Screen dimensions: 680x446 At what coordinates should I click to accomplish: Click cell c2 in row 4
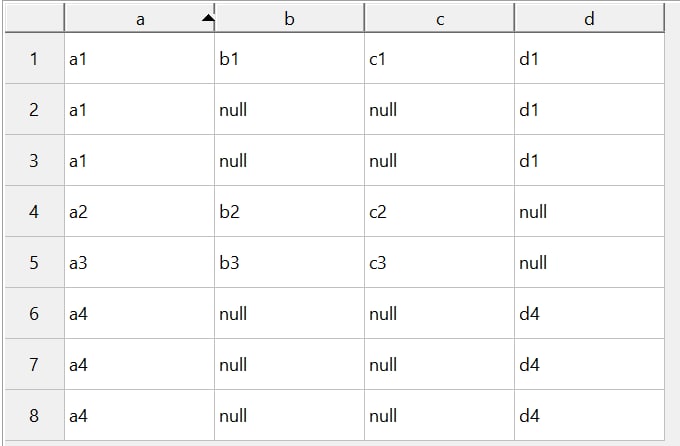pos(439,212)
